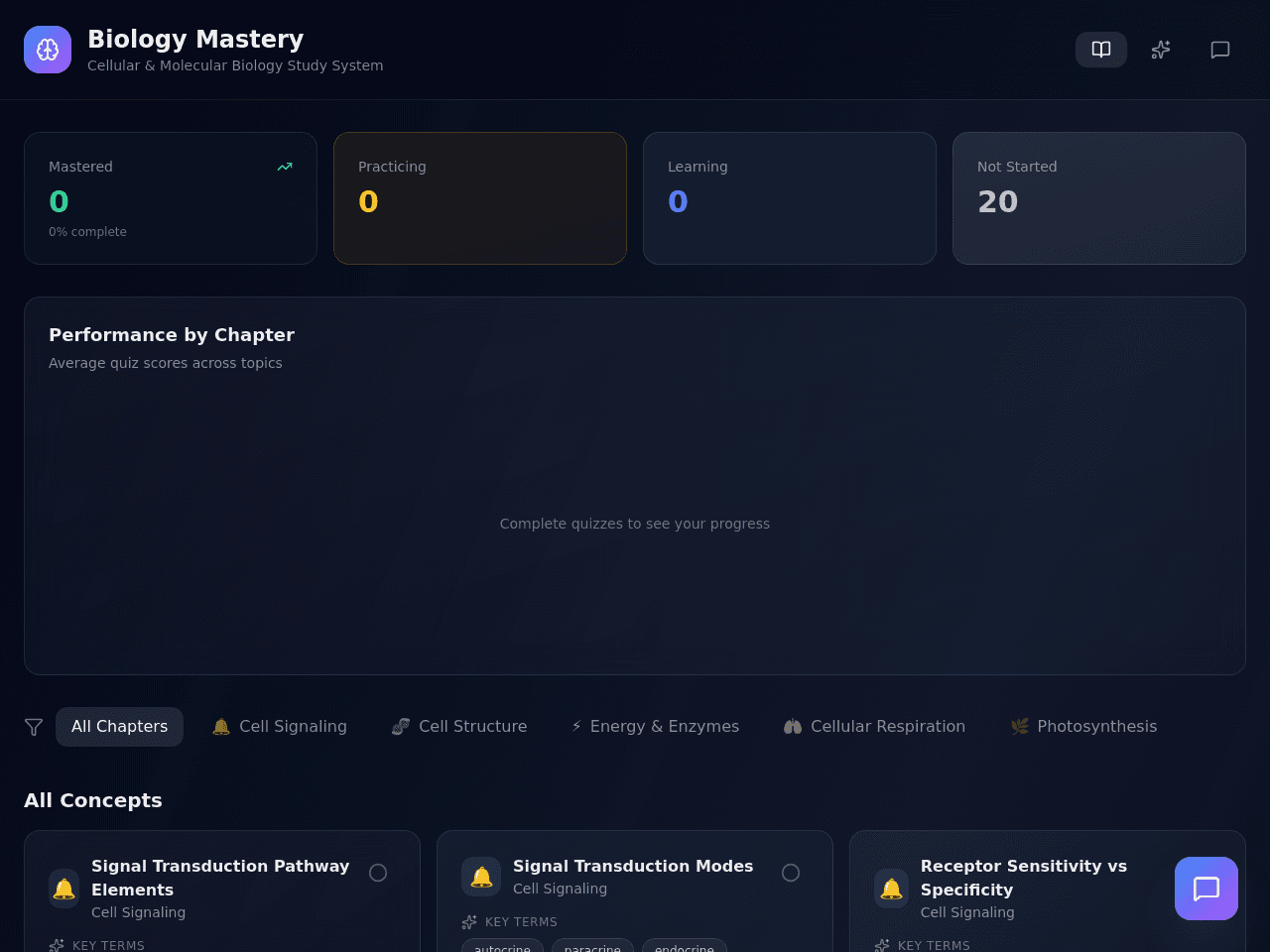Open the chat view icon in header
The width and height of the screenshot is (1270, 952).
pyautogui.click(x=1220, y=50)
